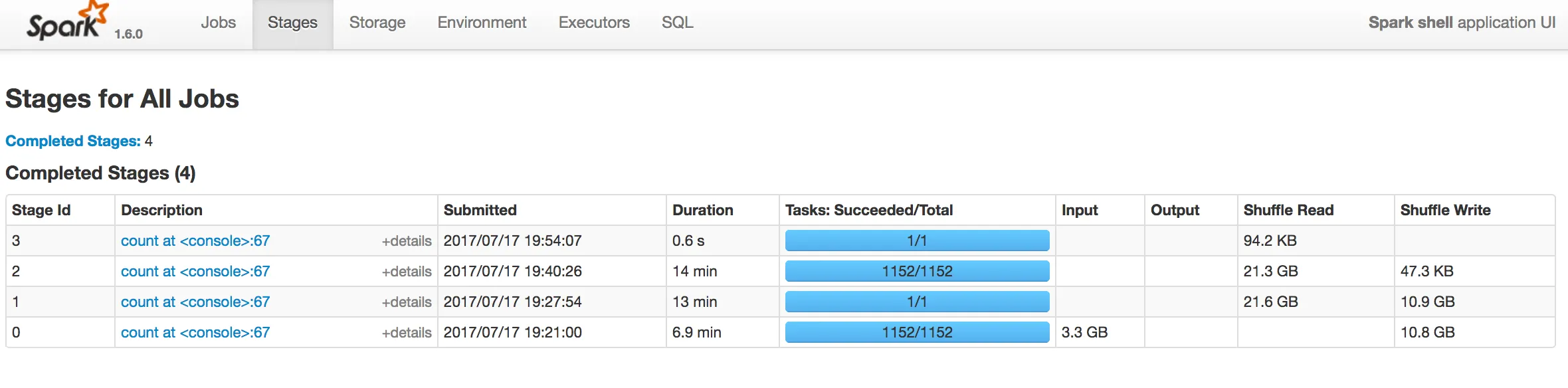1568x388 pixels.
Task: Open stage 0 count at console link
Action: (195, 332)
